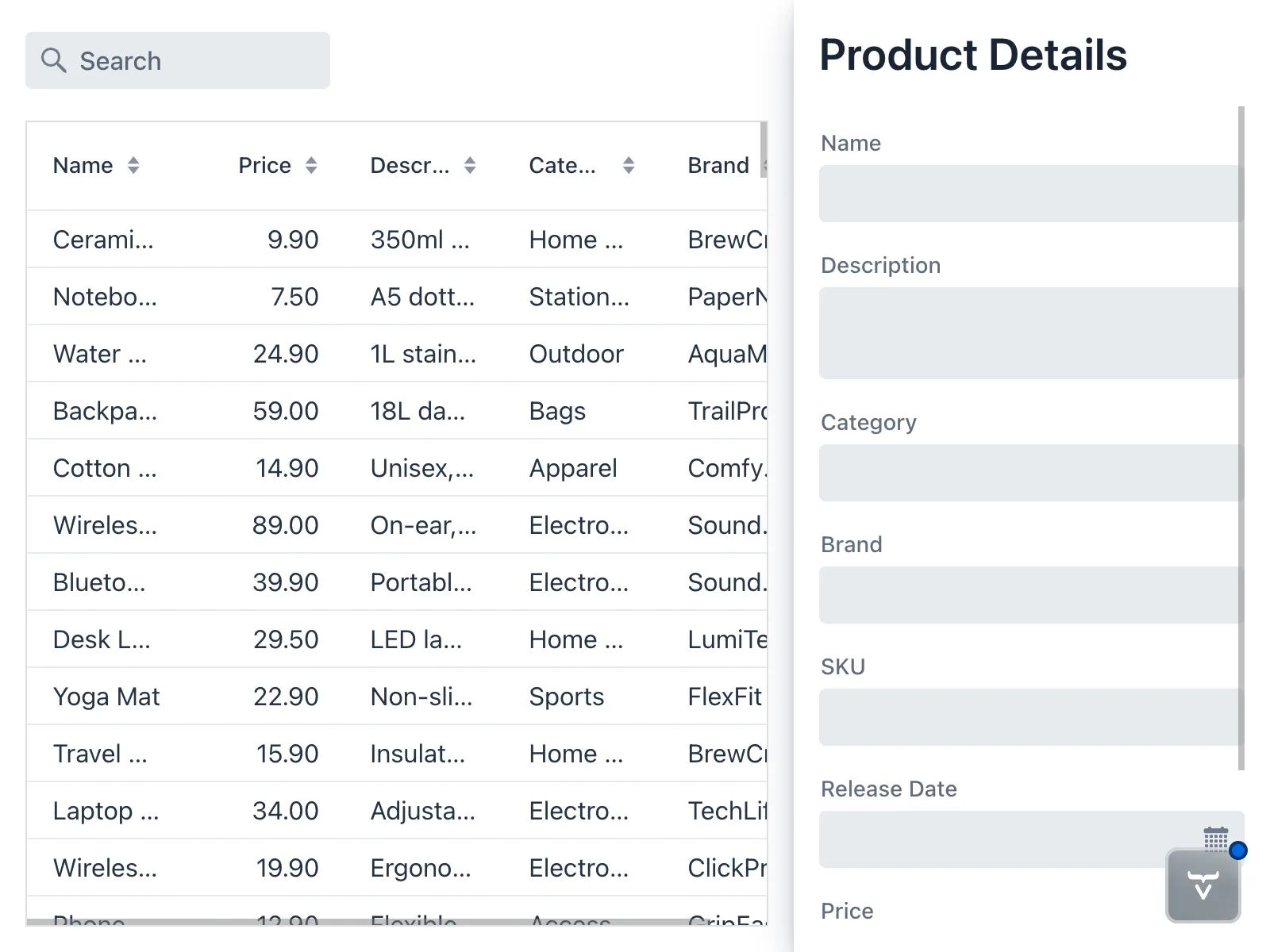Focus the Description text area

click(1028, 333)
